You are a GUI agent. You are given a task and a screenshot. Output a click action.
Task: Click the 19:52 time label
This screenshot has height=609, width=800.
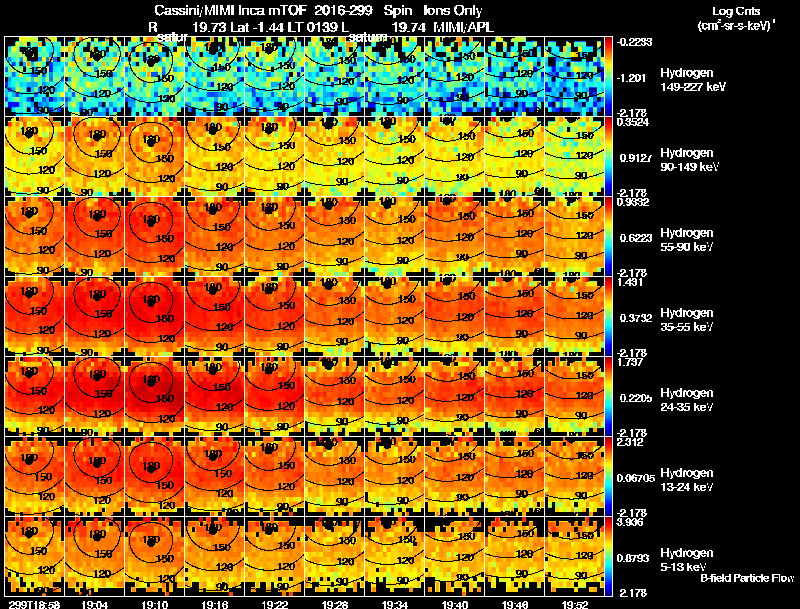click(x=575, y=604)
